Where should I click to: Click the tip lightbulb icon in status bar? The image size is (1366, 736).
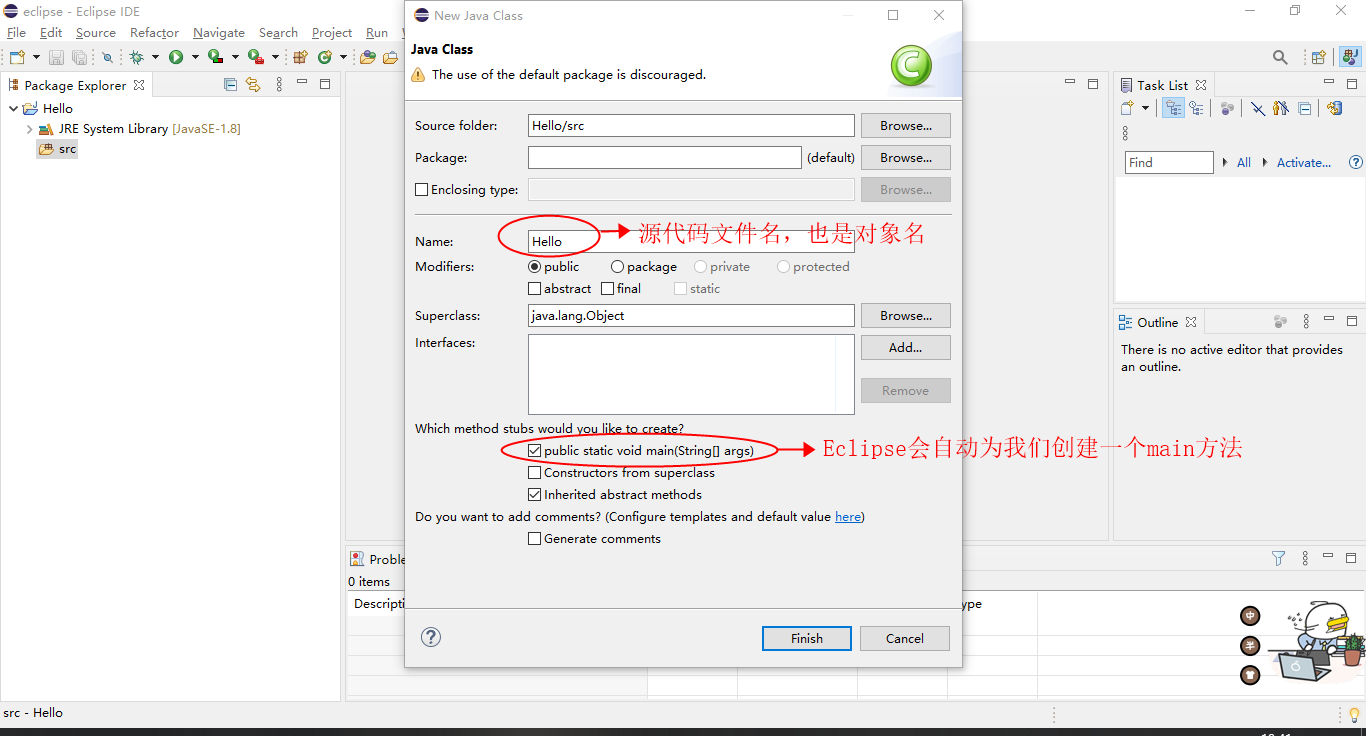[x=1355, y=715]
